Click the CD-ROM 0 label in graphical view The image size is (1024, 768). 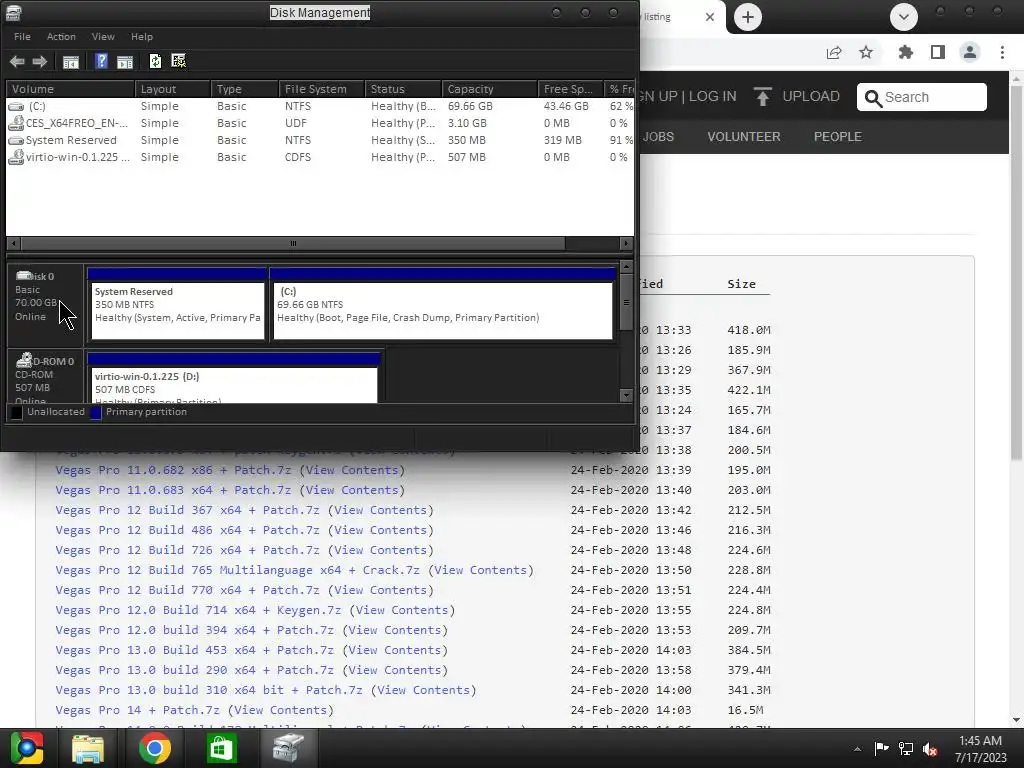44,360
